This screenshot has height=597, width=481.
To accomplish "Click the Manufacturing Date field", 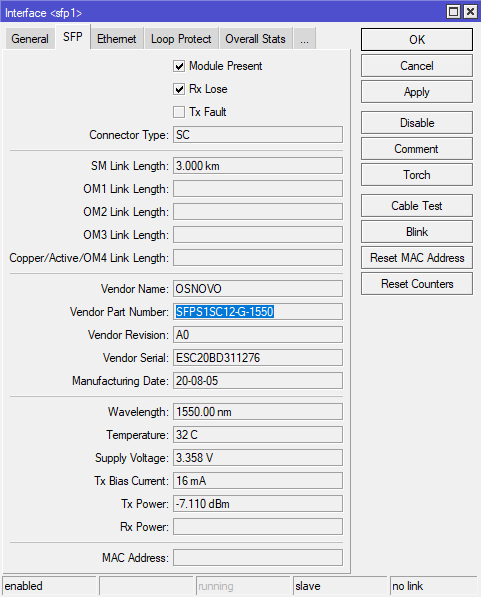I will (x=258, y=381).
